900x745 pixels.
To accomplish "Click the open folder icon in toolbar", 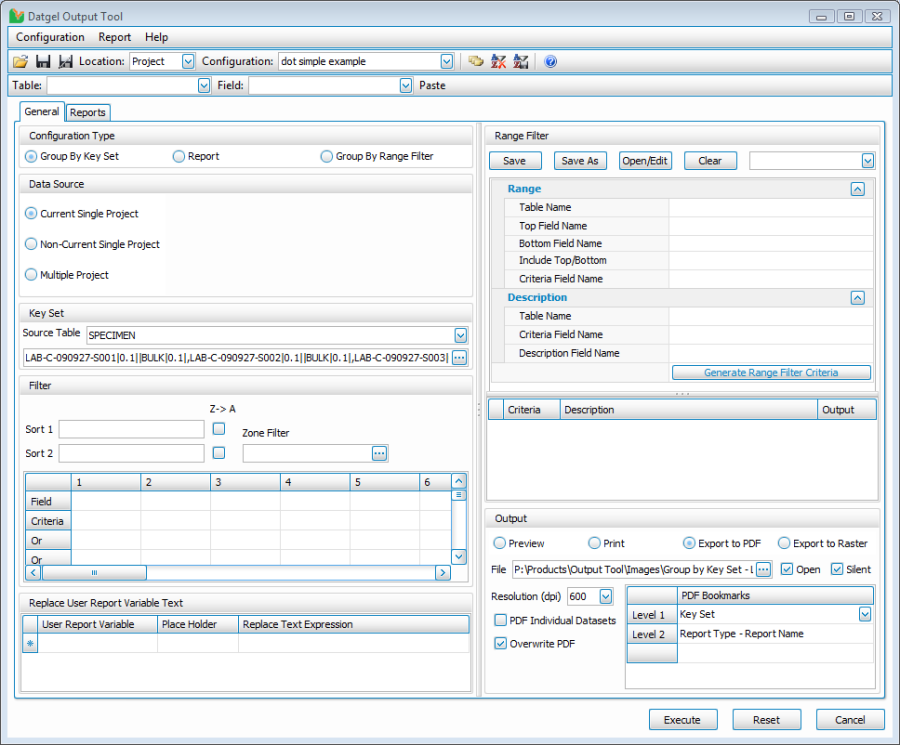I will point(20,61).
